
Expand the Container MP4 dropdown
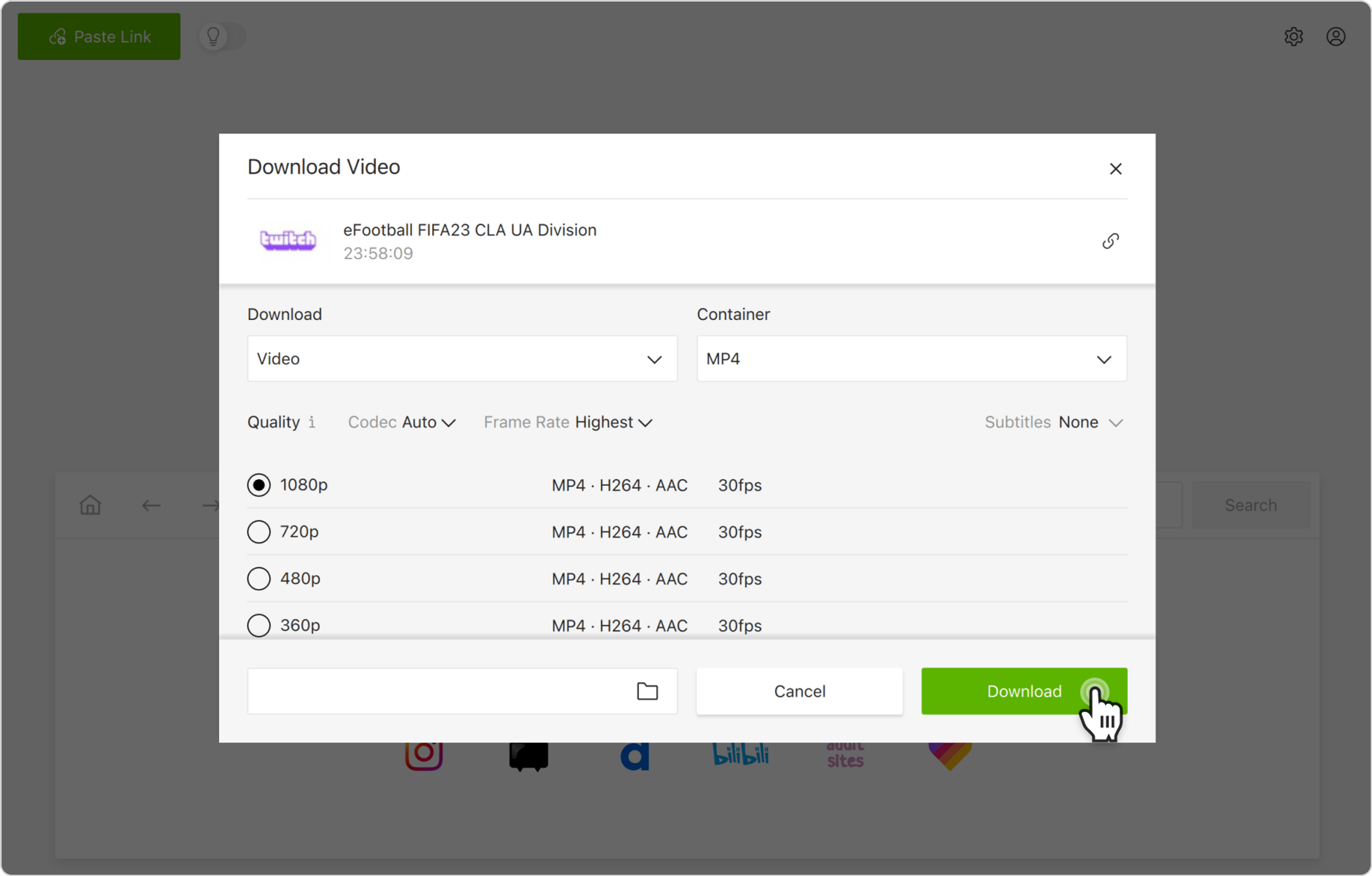point(911,359)
